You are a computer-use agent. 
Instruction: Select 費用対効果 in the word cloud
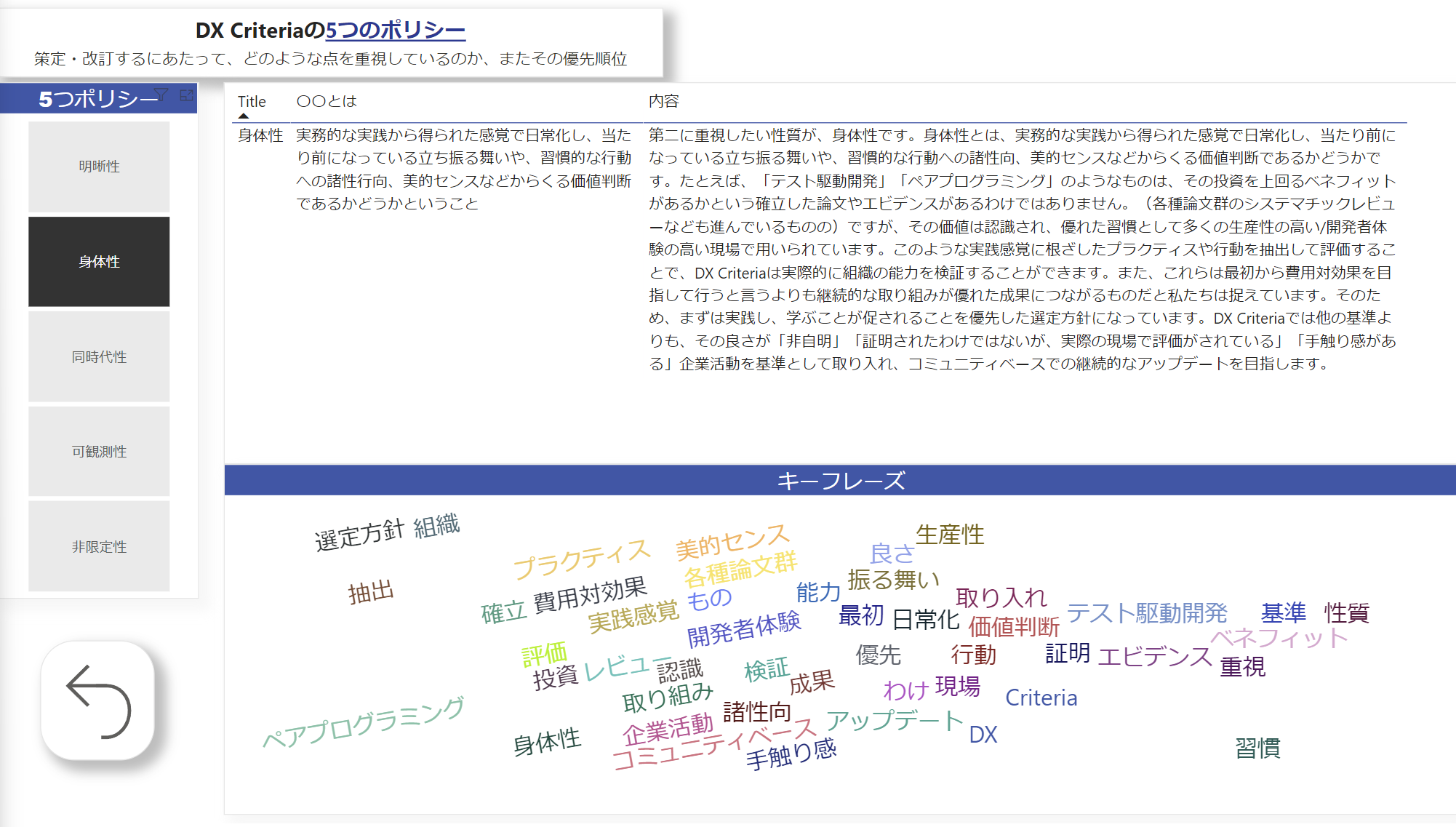pos(590,595)
